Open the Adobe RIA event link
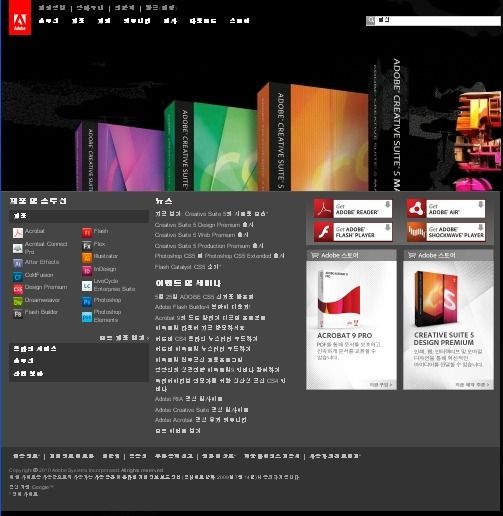 [189, 399]
